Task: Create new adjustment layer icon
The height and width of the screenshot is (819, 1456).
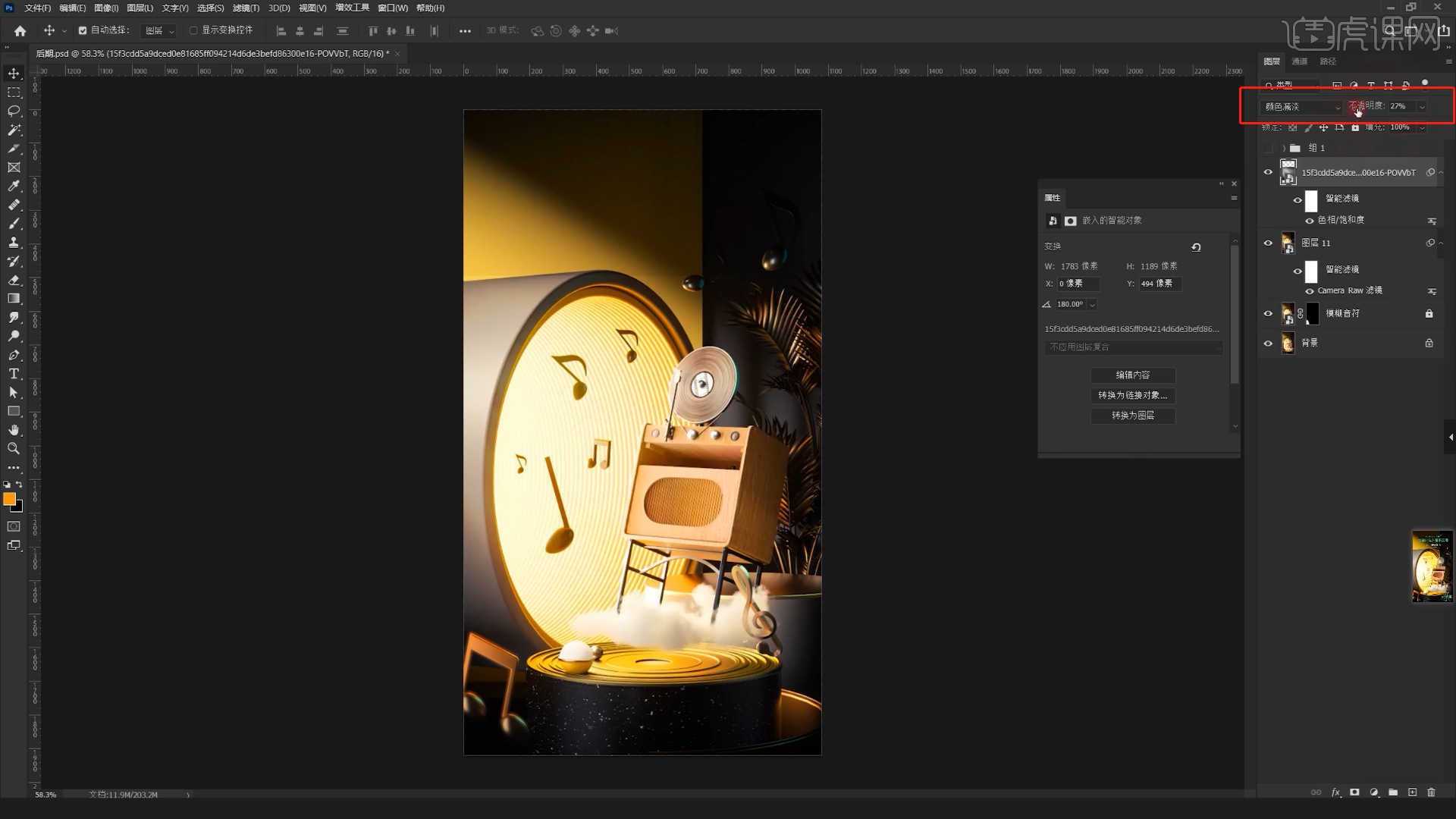Action: (x=1374, y=792)
